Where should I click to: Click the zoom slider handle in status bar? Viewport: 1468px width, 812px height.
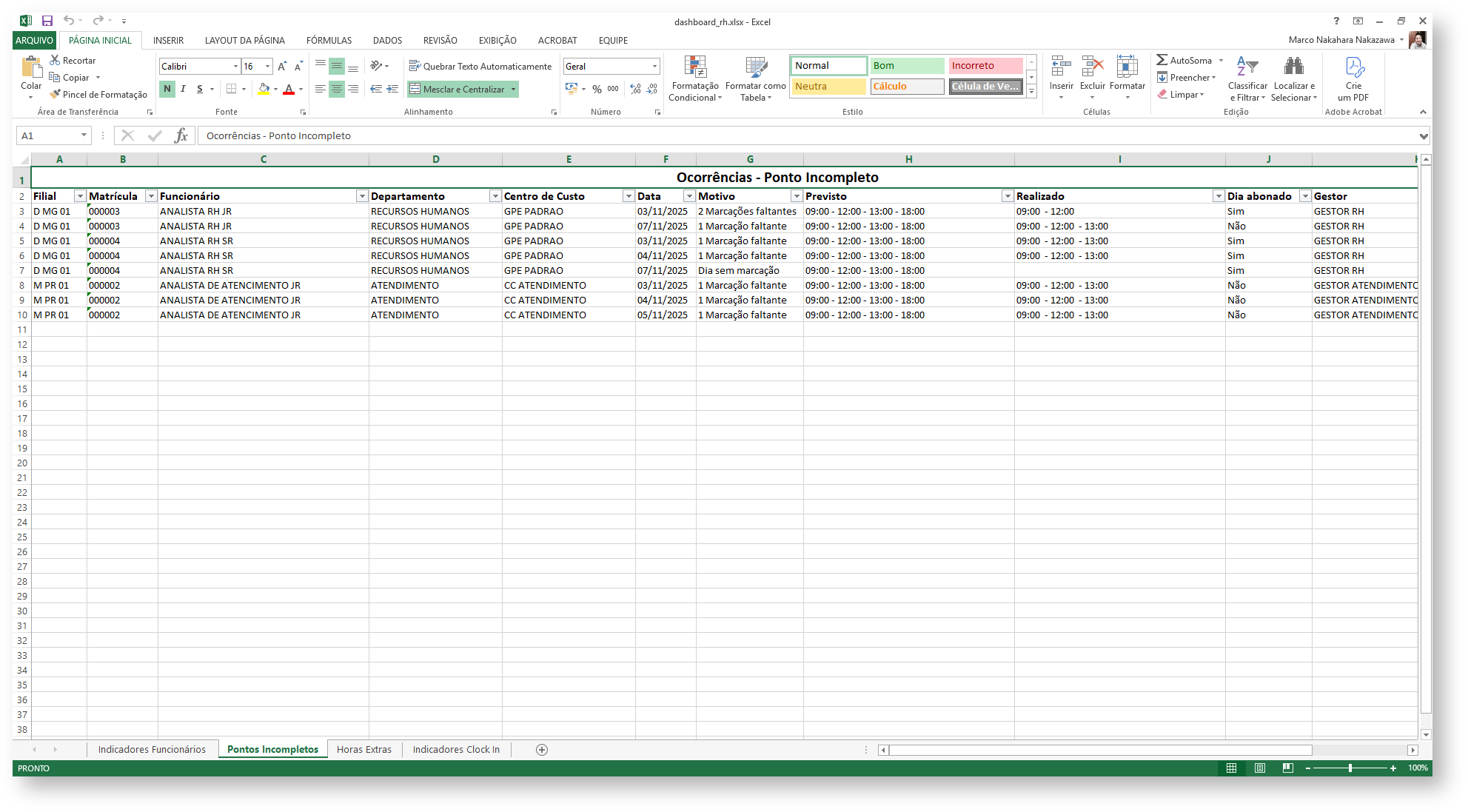point(1350,768)
